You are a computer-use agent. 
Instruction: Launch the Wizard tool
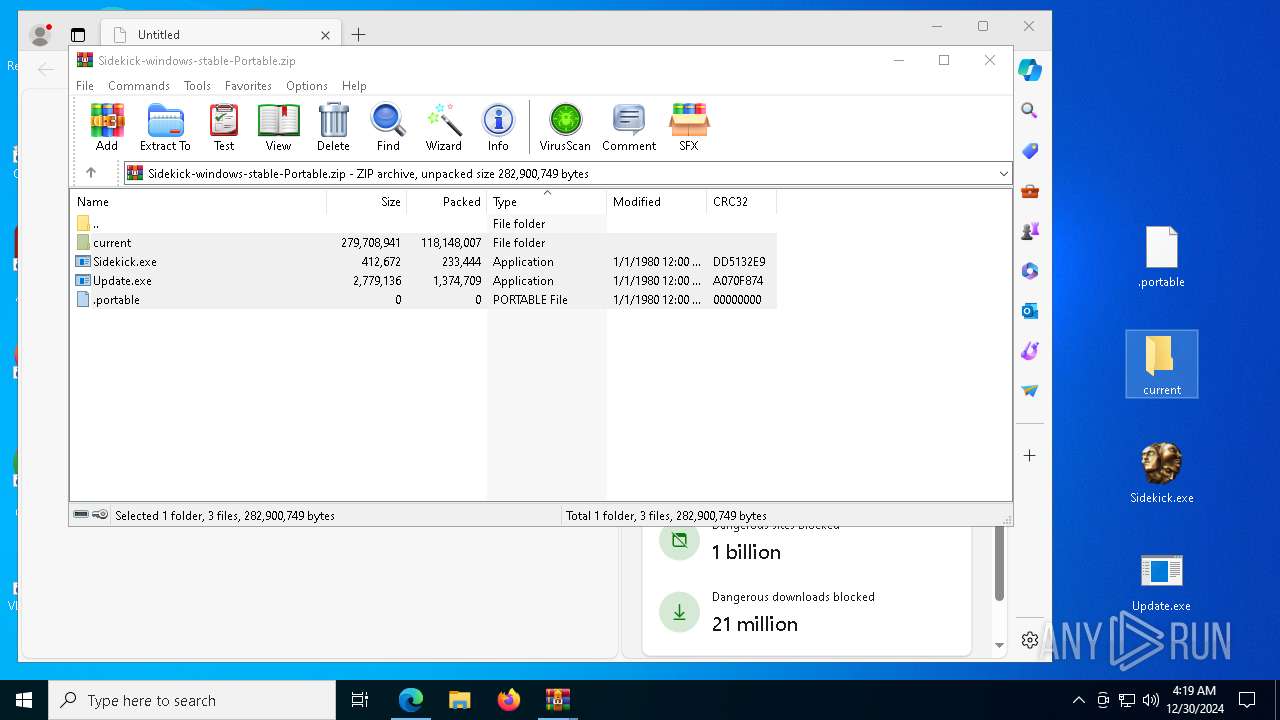coord(443,127)
